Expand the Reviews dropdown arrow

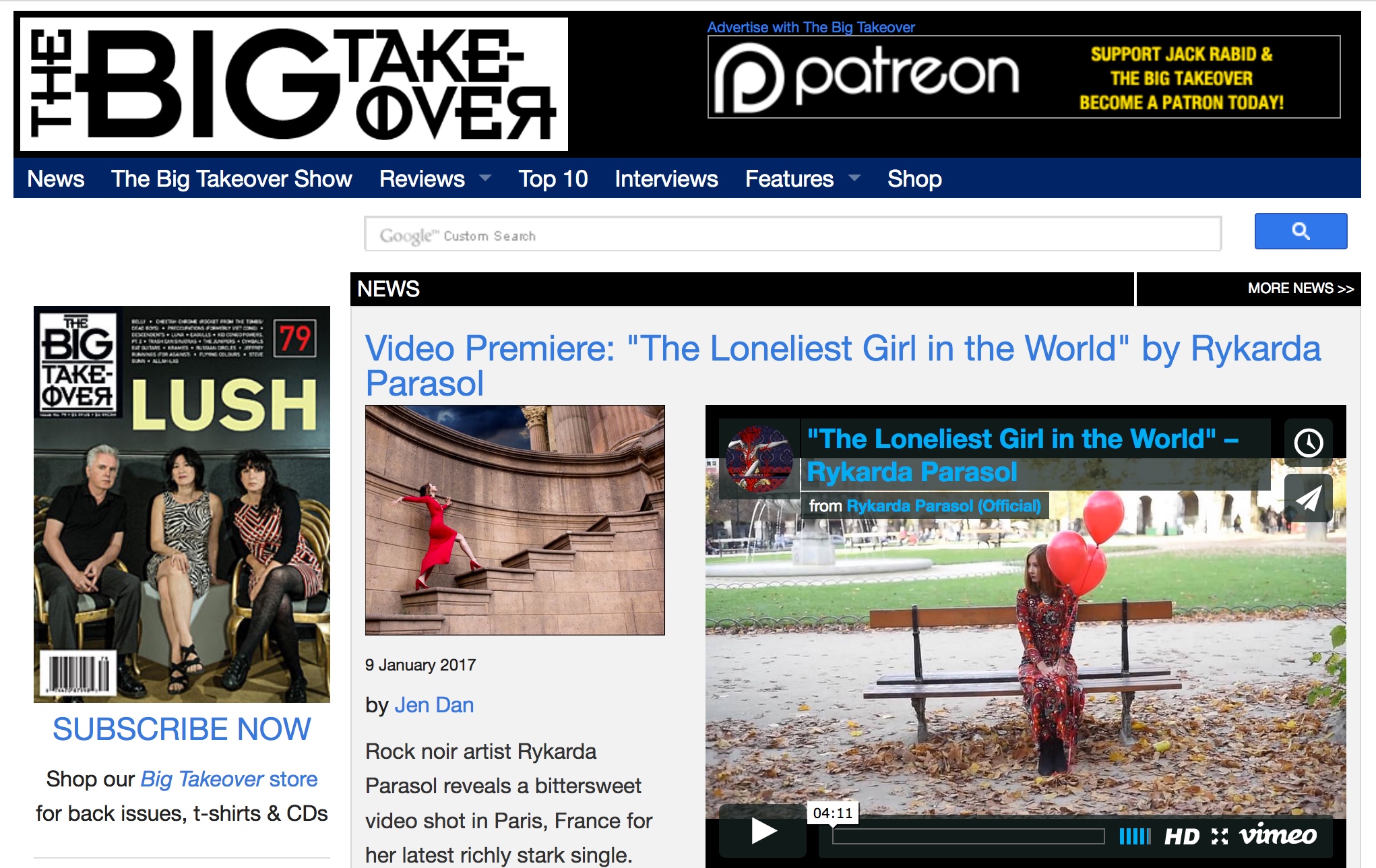point(485,179)
